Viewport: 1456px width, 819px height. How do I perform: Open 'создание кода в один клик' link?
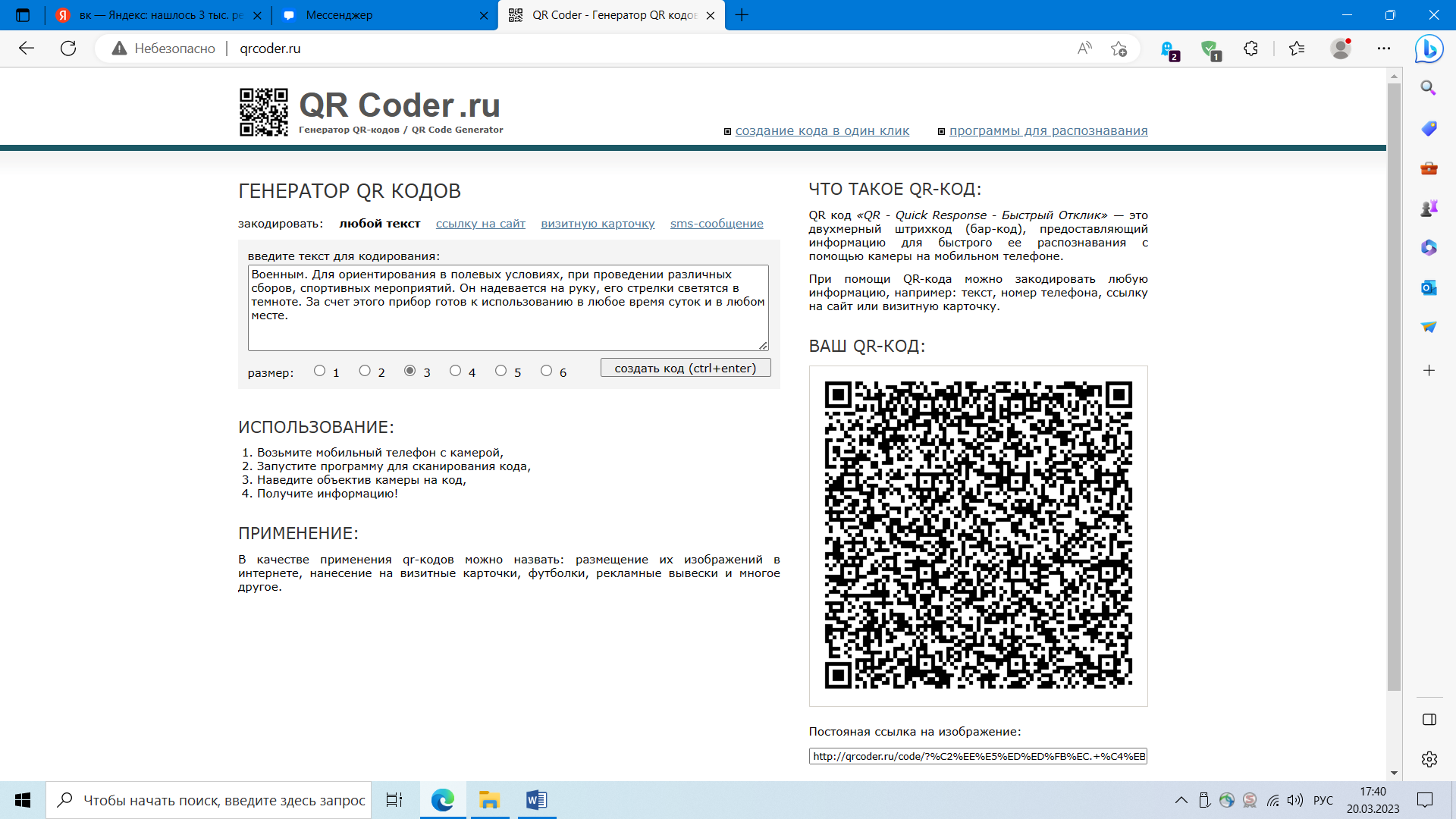pos(822,130)
